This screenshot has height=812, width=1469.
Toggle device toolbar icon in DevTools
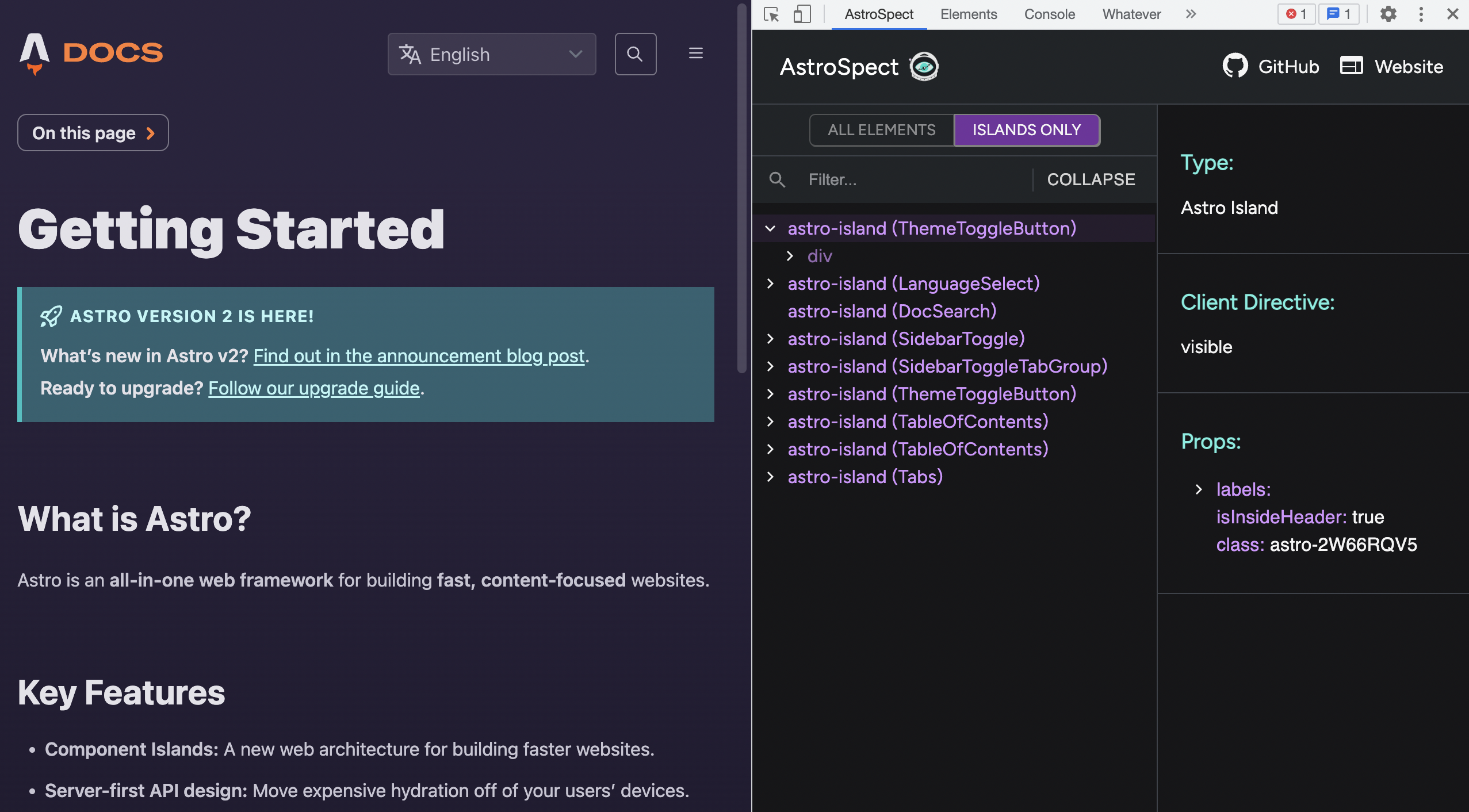point(802,14)
